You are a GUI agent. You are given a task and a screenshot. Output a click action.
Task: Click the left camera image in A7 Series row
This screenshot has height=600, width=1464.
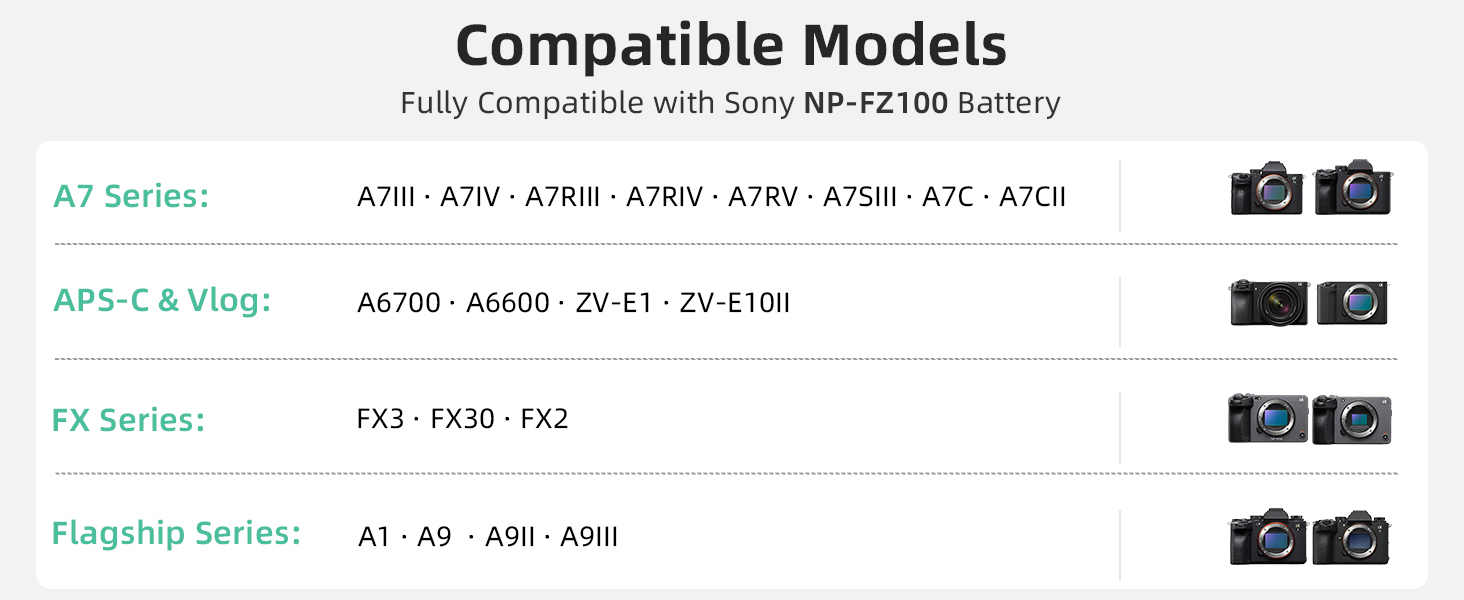click(x=1267, y=188)
